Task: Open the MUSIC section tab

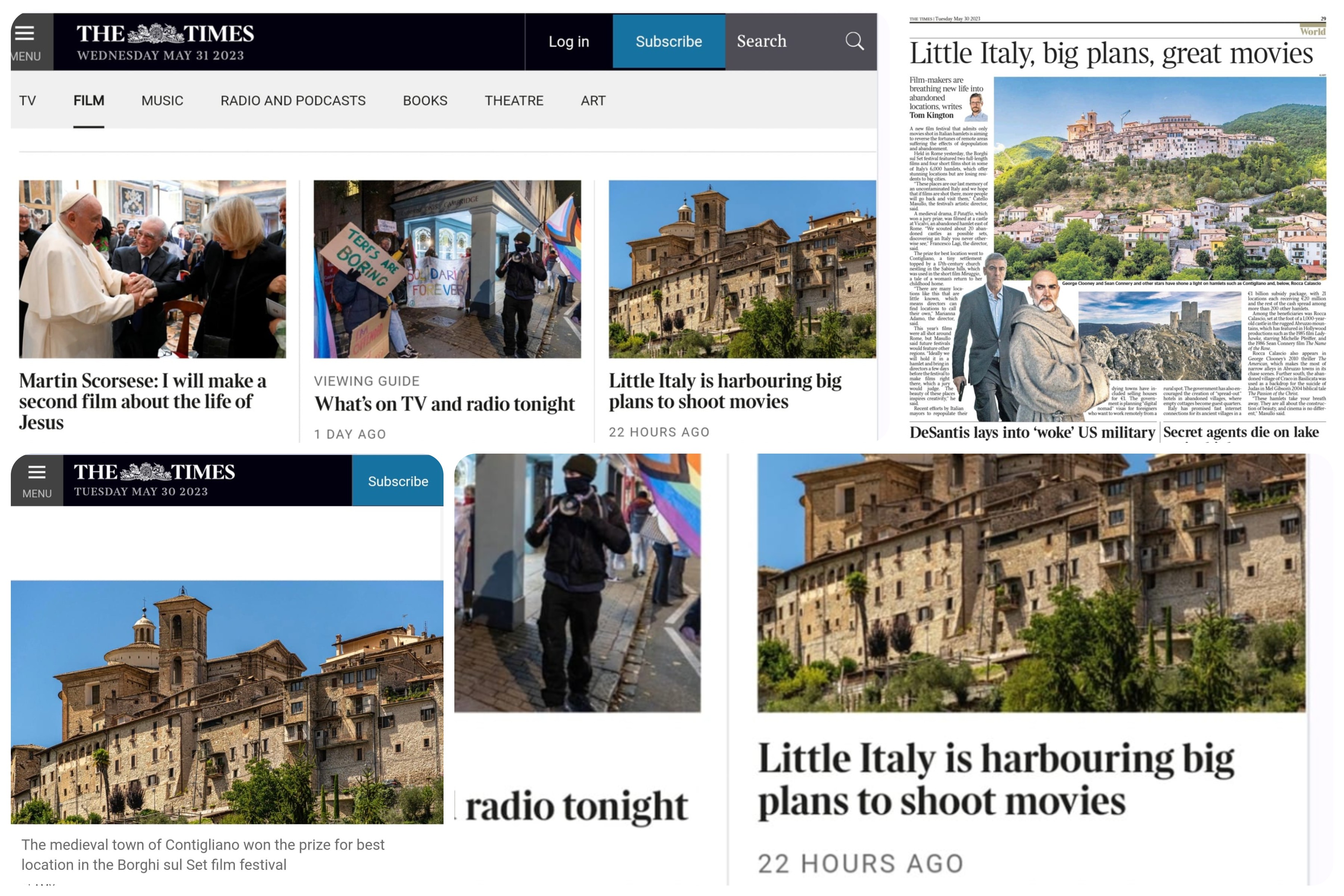Action: click(x=162, y=100)
